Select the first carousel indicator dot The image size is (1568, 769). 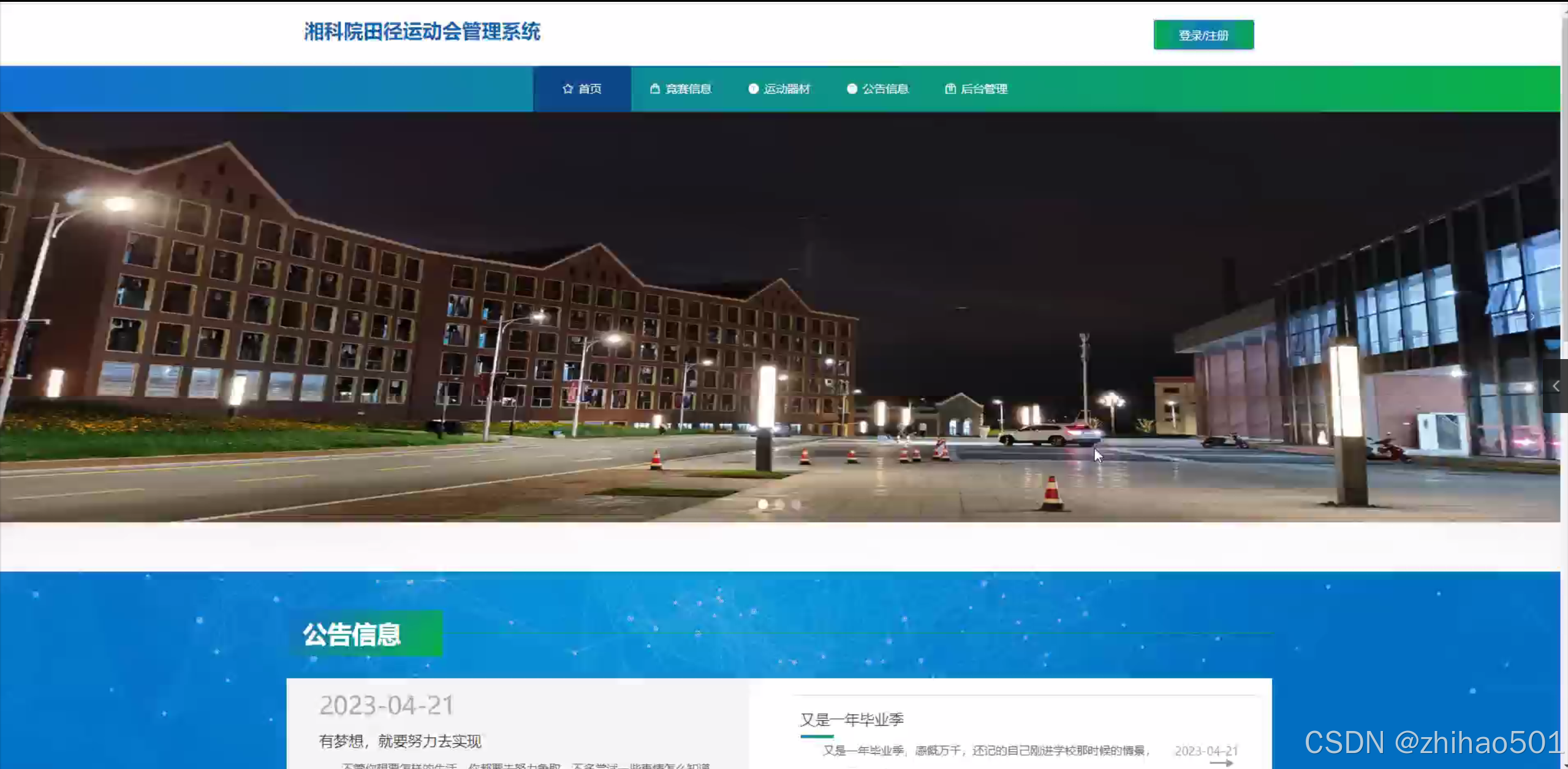(763, 504)
